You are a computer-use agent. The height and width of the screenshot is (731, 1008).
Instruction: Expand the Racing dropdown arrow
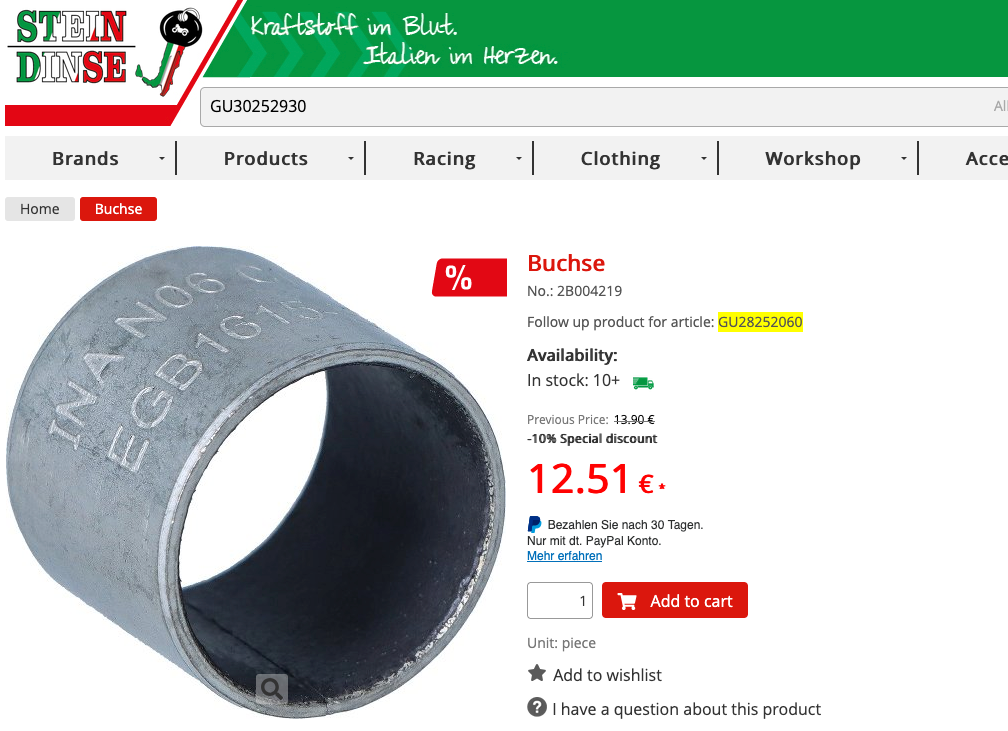coord(519,158)
